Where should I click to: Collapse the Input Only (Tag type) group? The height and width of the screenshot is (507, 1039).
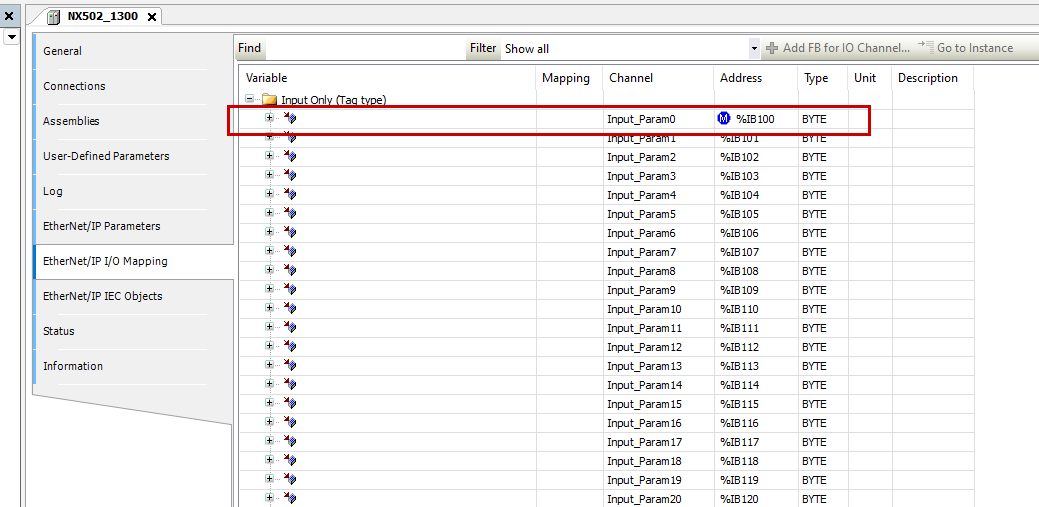(250, 100)
